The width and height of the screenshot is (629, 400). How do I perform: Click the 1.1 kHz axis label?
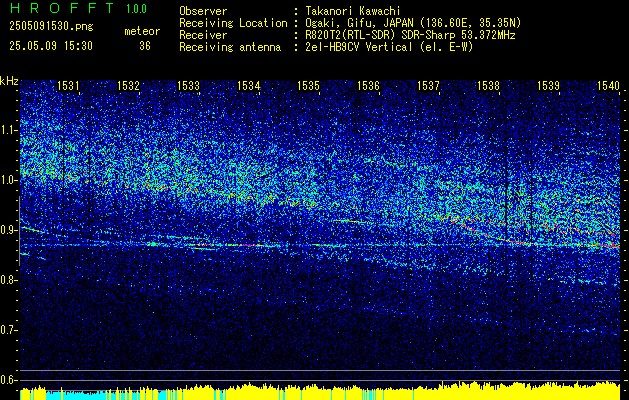coord(8,130)
